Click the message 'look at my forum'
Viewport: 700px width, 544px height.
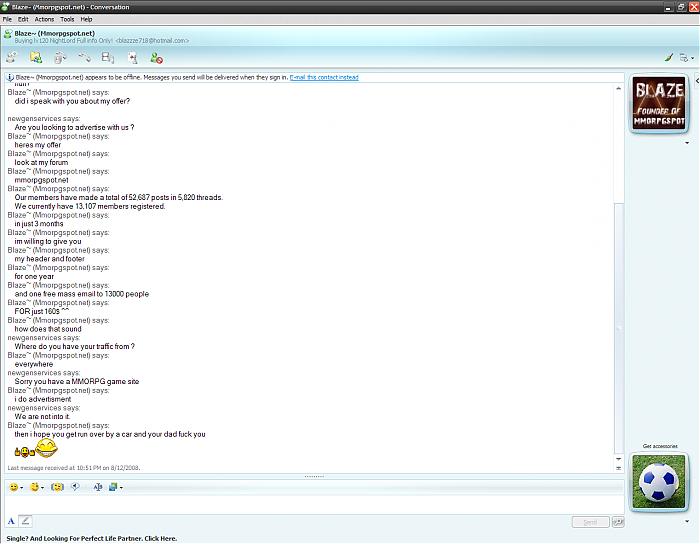pyautogui.click(x=41, y=162)
